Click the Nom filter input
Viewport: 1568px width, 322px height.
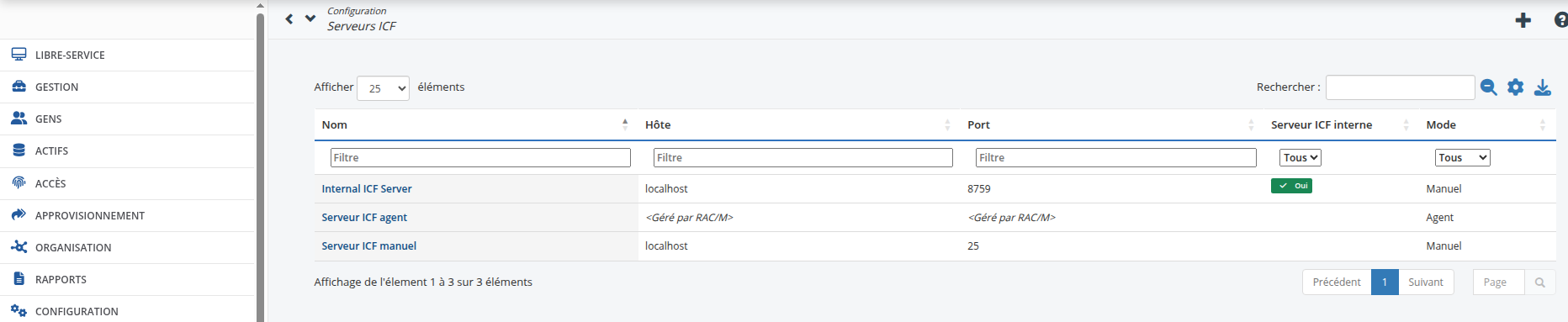(x=480, y=157)
